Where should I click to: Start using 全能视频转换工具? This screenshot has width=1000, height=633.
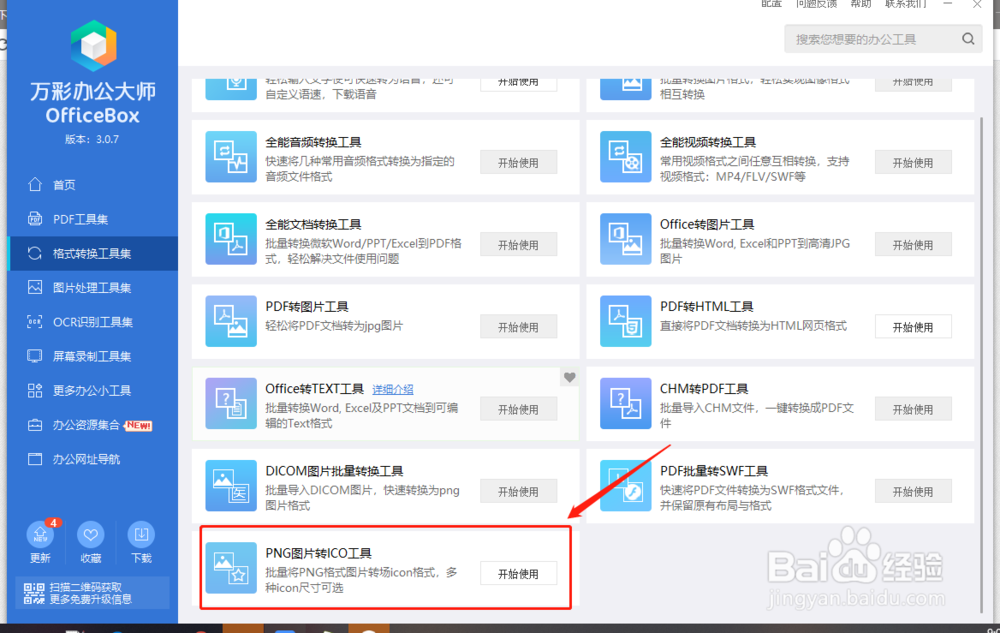(x=913, y=163)
